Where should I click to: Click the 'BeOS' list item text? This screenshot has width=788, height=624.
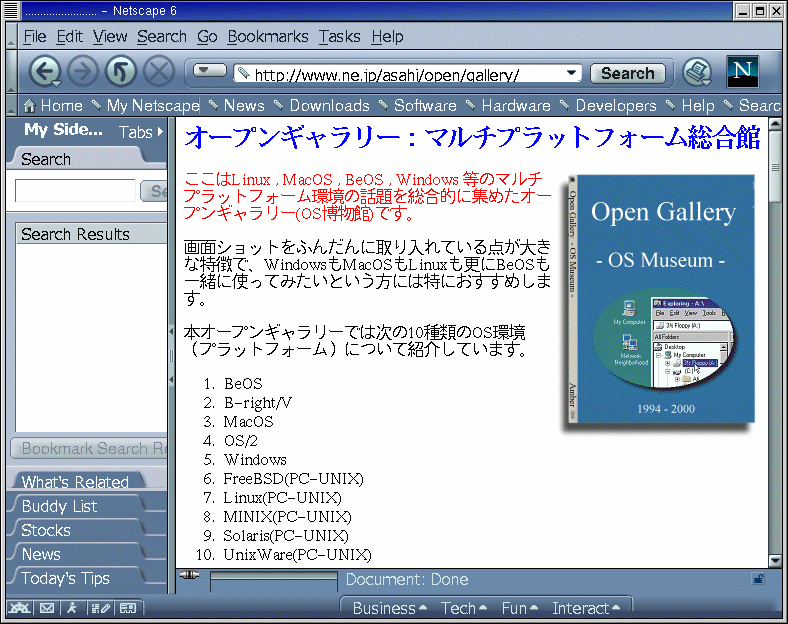[243, 383]
